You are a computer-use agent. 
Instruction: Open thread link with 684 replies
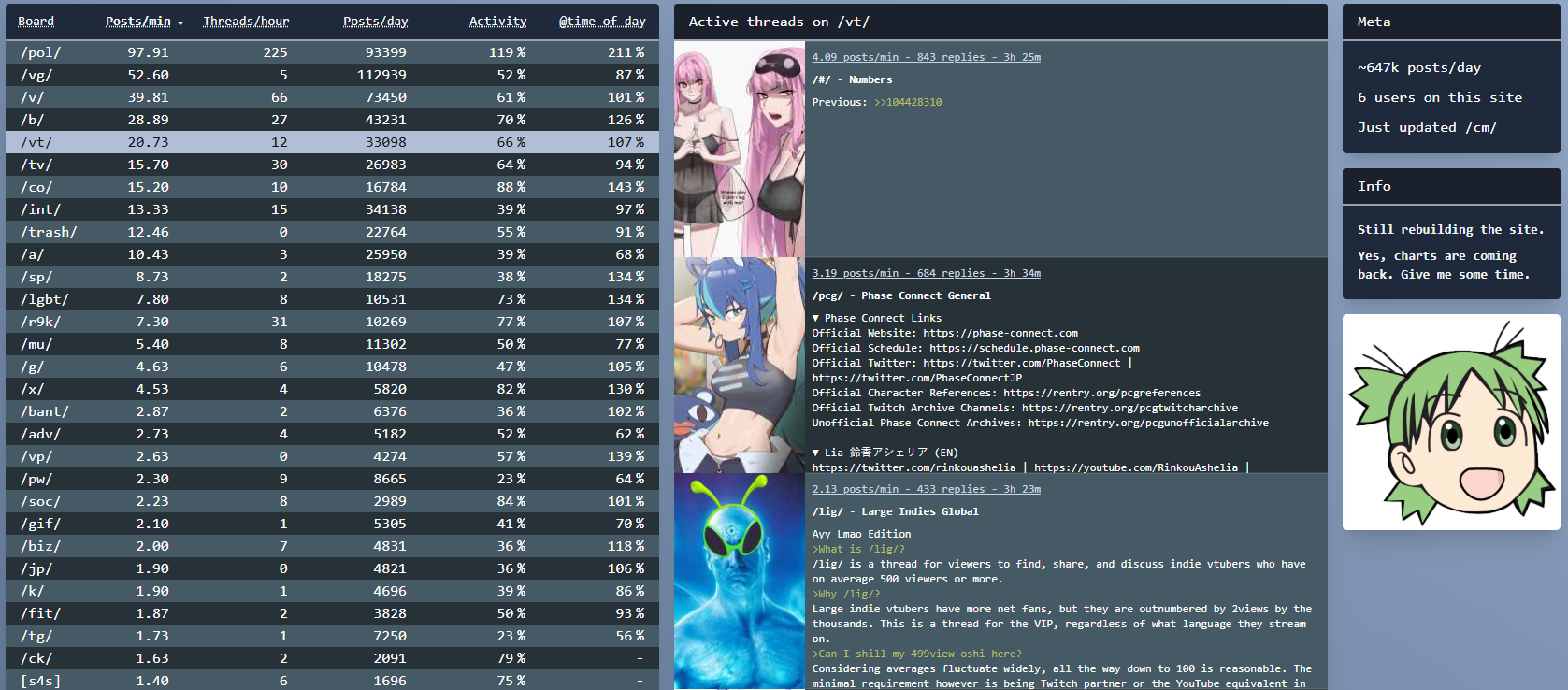click(x=926, y=273)
